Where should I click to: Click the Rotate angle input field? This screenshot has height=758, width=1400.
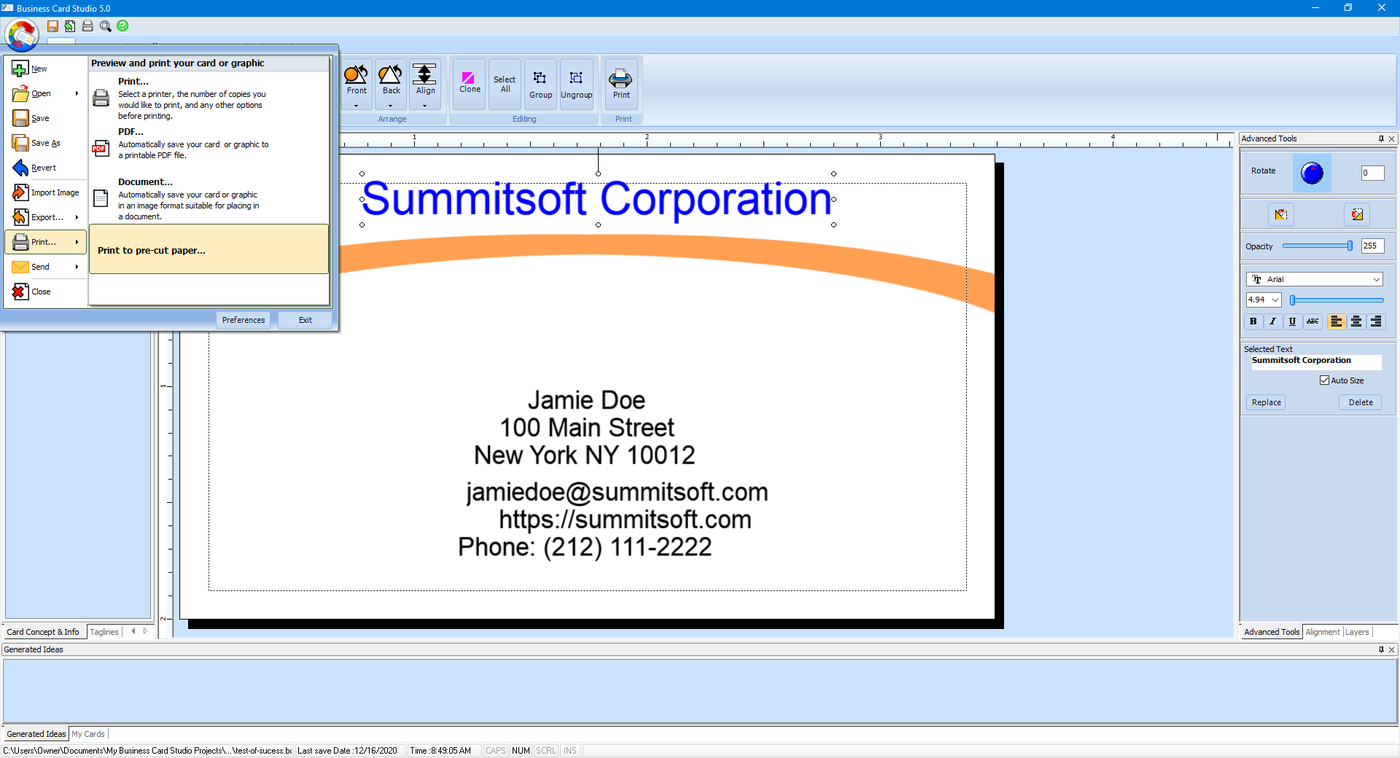pyautogui.click(x=1372, y=173)
